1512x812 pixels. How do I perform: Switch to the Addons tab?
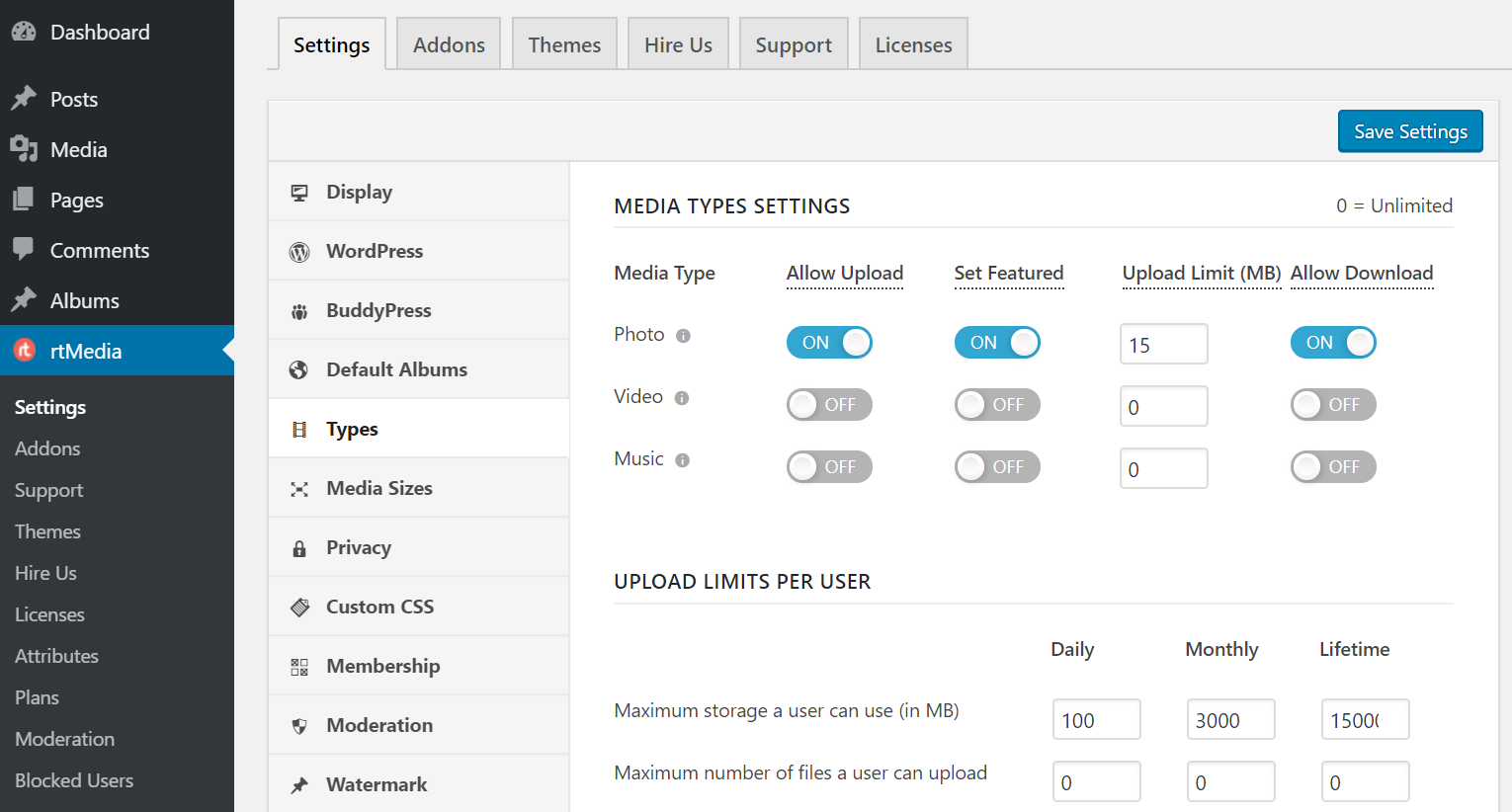click(449, 43)
